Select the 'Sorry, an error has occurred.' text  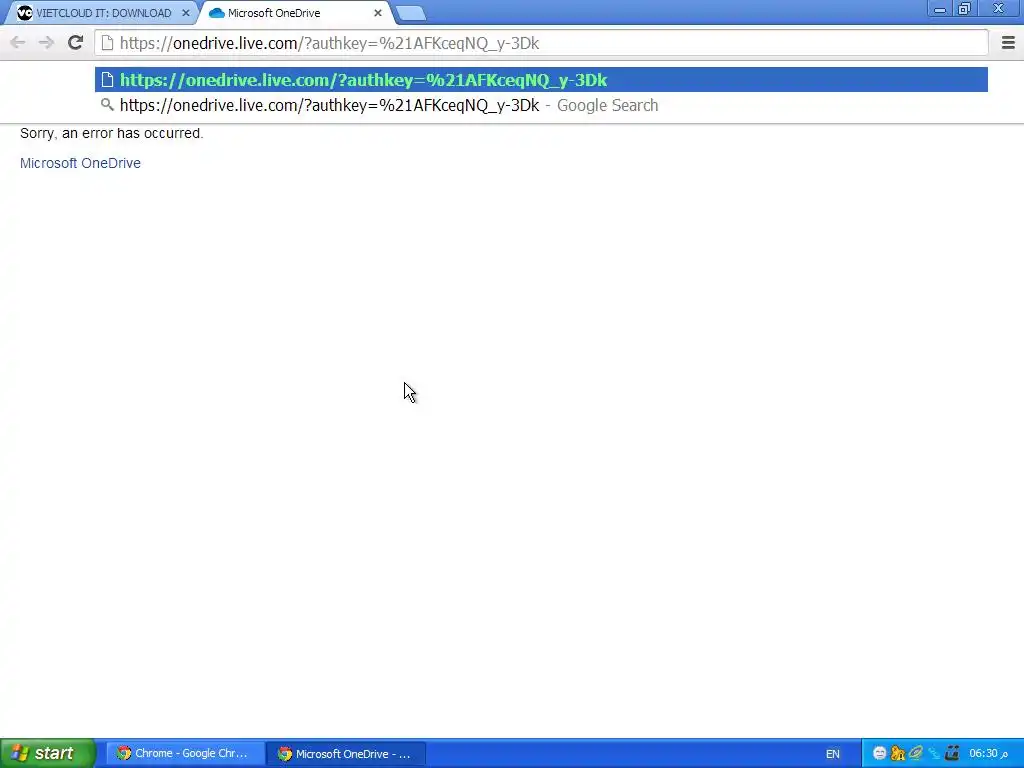point(112,133)
